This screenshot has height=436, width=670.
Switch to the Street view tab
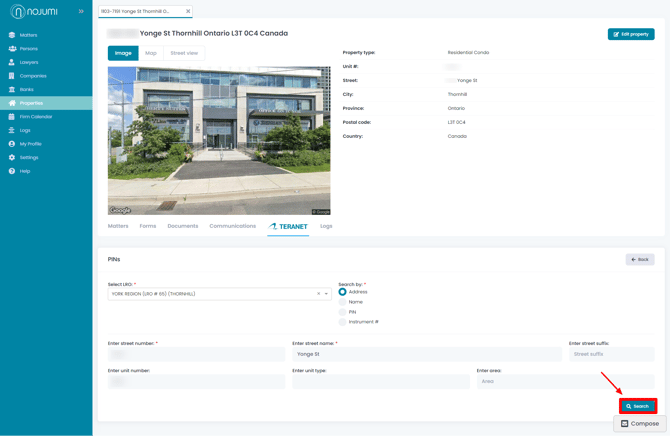click(x=184, y=53)
